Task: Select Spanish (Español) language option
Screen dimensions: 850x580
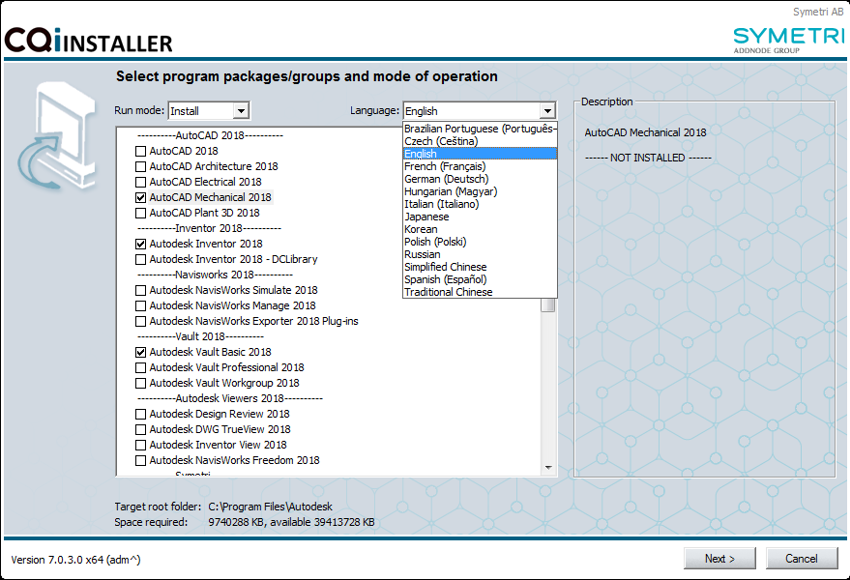Action: tap(480, 280)
